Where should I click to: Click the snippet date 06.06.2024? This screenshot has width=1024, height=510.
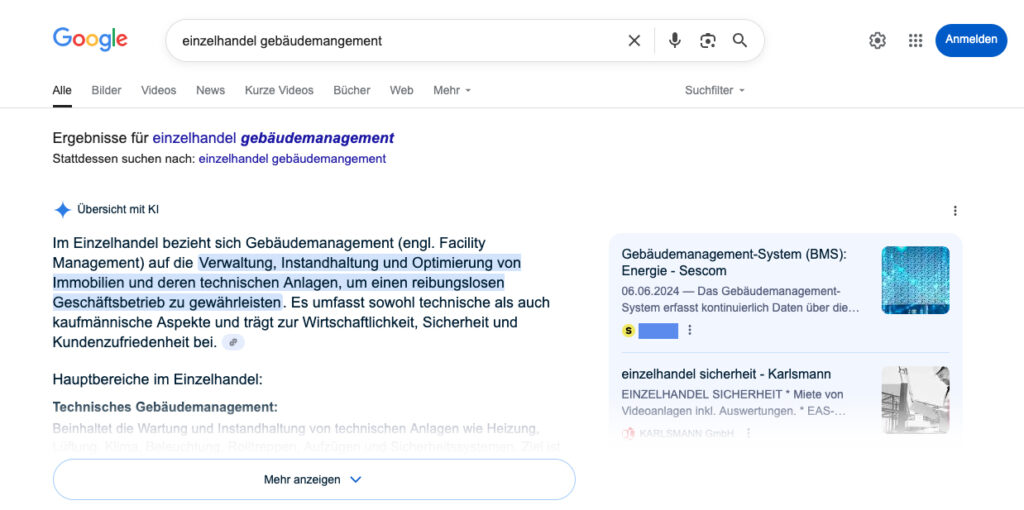tap(651, 291)
